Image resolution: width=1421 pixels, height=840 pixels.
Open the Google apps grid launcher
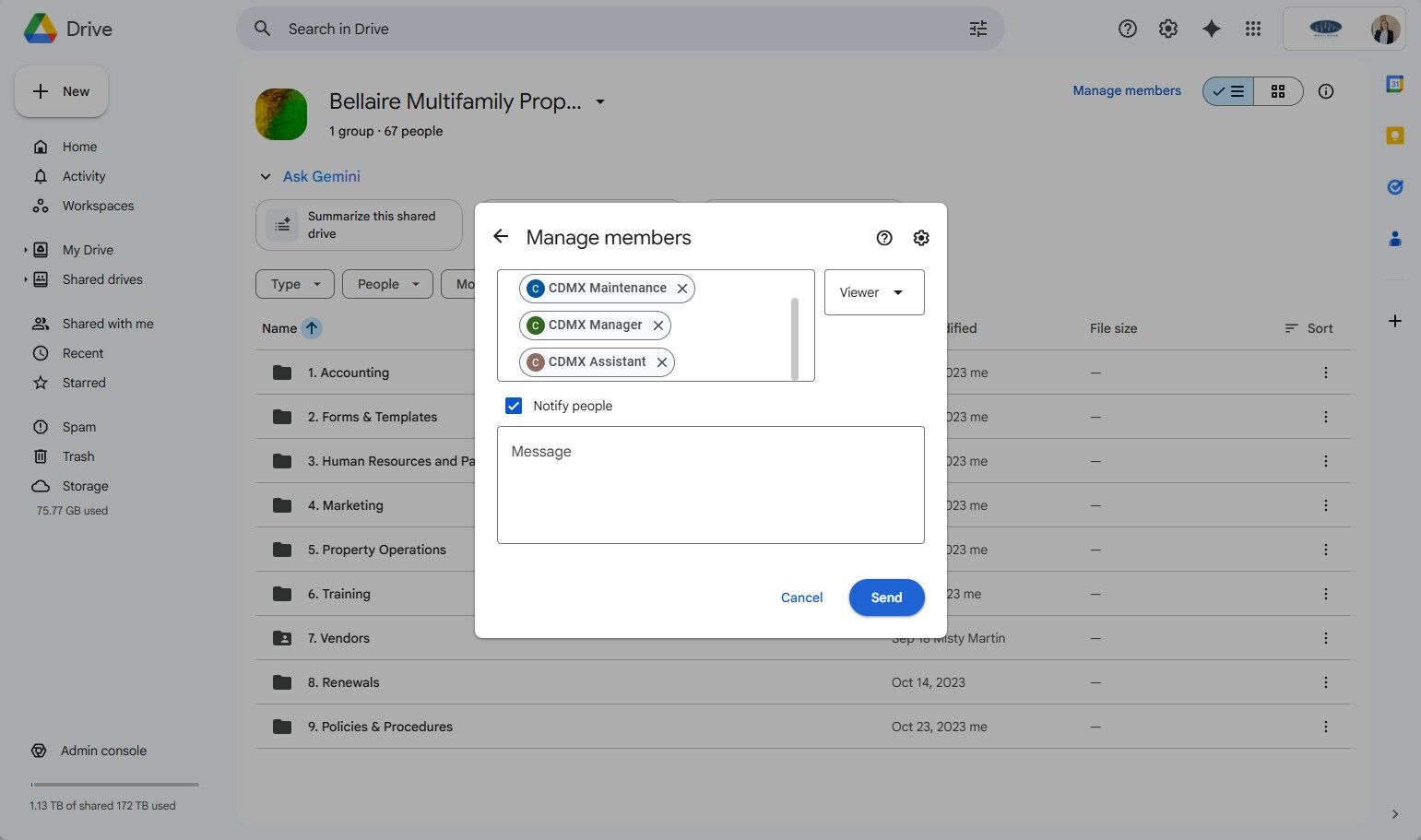pyautogui.click(x=1252, y=29)
